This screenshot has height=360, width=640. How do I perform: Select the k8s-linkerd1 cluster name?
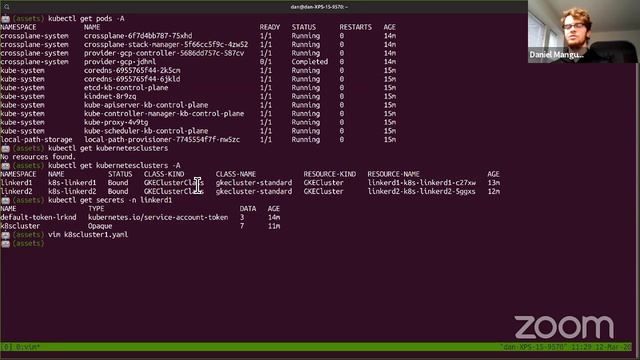tap(72, 183)
